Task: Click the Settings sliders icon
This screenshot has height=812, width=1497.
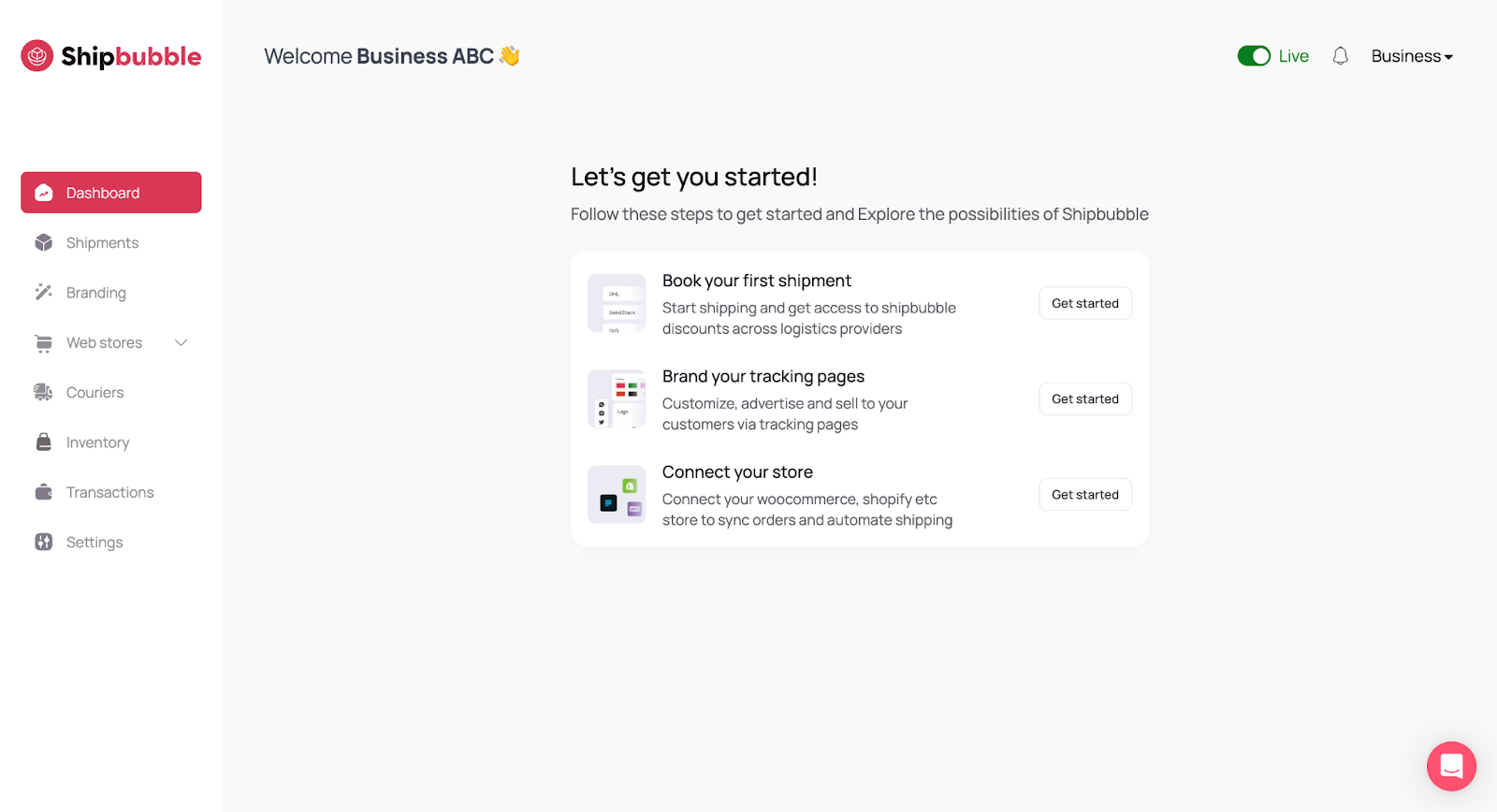Action: click(x=44, y=542)
